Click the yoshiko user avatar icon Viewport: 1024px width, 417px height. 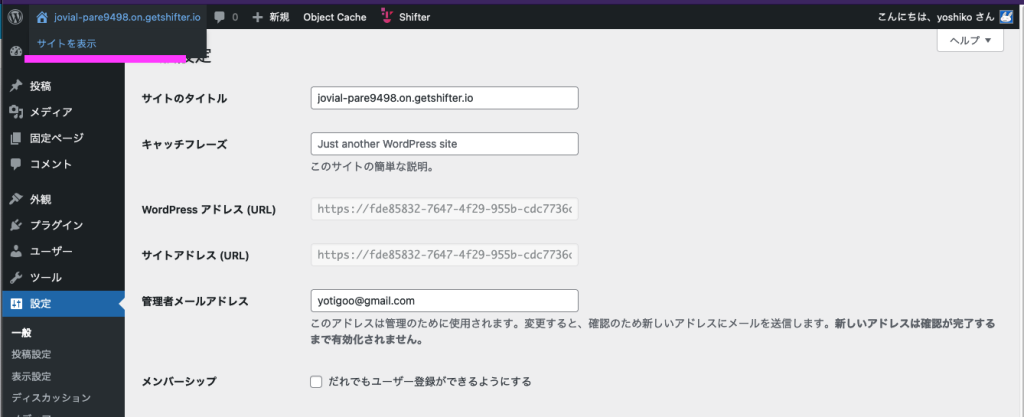coord(1006,17)
